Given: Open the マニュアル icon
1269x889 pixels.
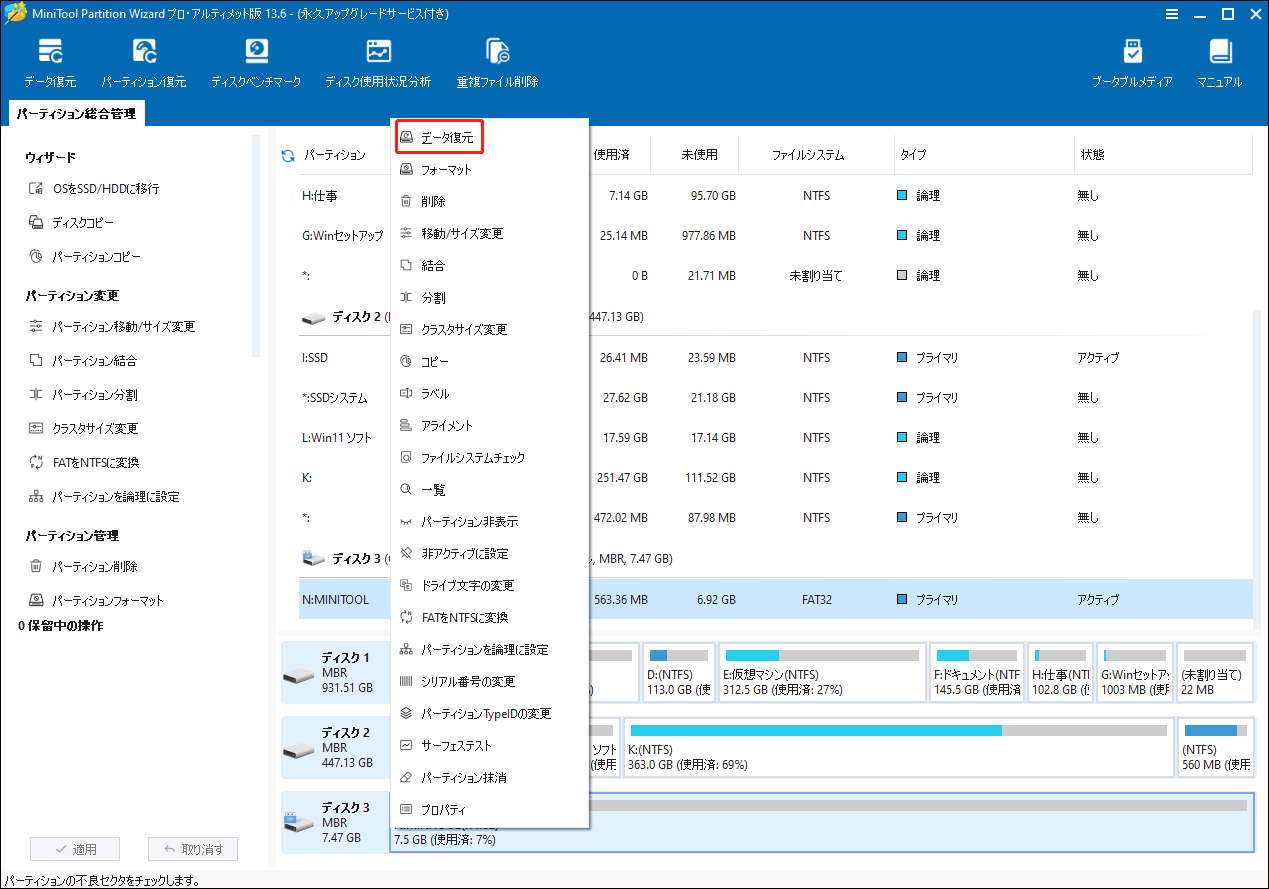Looking at the screenshot, I should pyautogui.click(x=1219, y=64).
